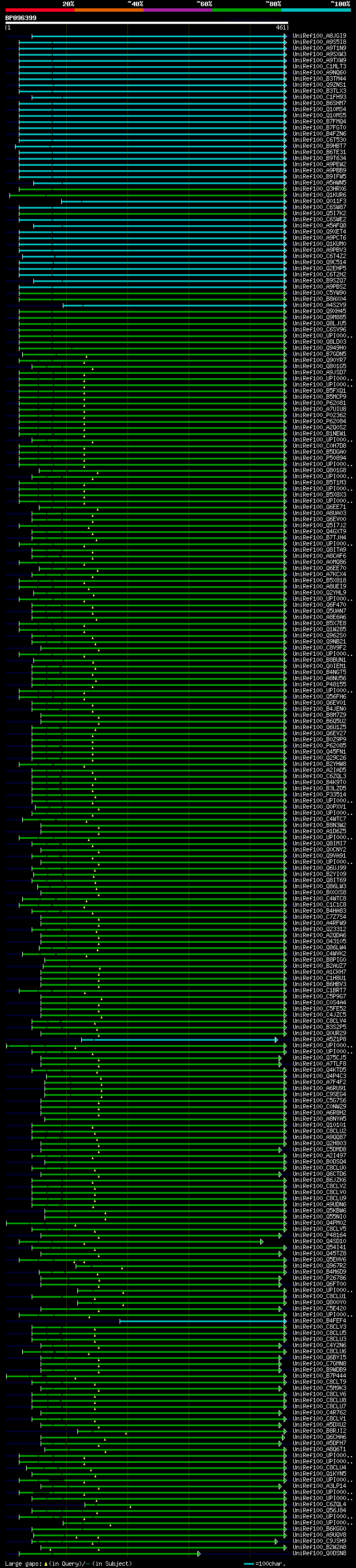Select hit label UniRef100_Q3HRX6
Image resolution: width=356 pixels, height=1568 pixels.
319,189
